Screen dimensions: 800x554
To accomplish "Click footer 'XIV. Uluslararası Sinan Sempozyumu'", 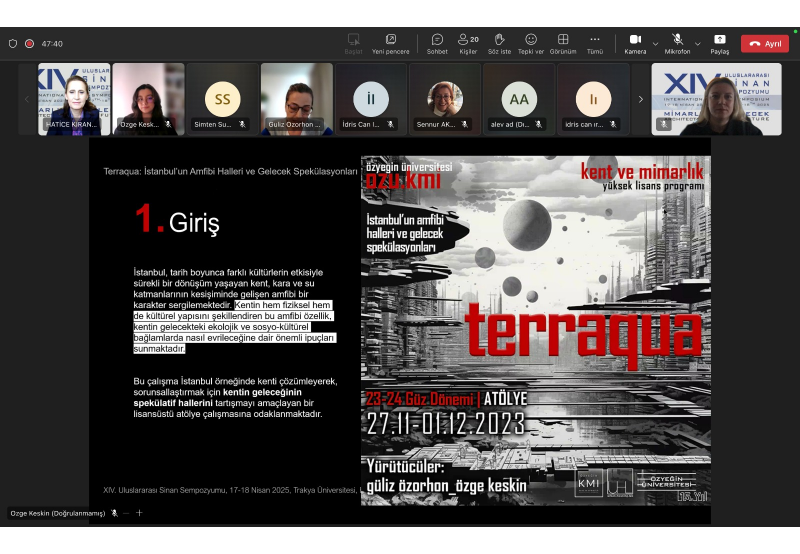I will coord(166,490).
